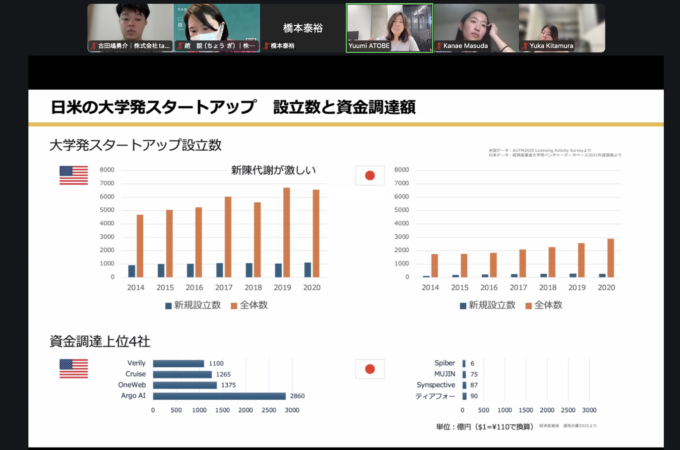Click Kanae Masuda's video tile
Viewport: 680px width, 450px height.
click(x=474, y=27)
